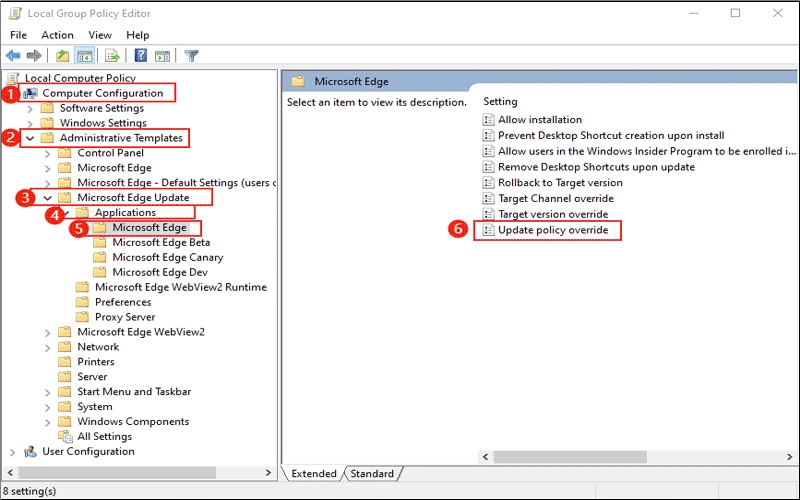Screen dimensions: 800x500
Task: Select the Applications tree folder
Action: (x=126, y=212)
